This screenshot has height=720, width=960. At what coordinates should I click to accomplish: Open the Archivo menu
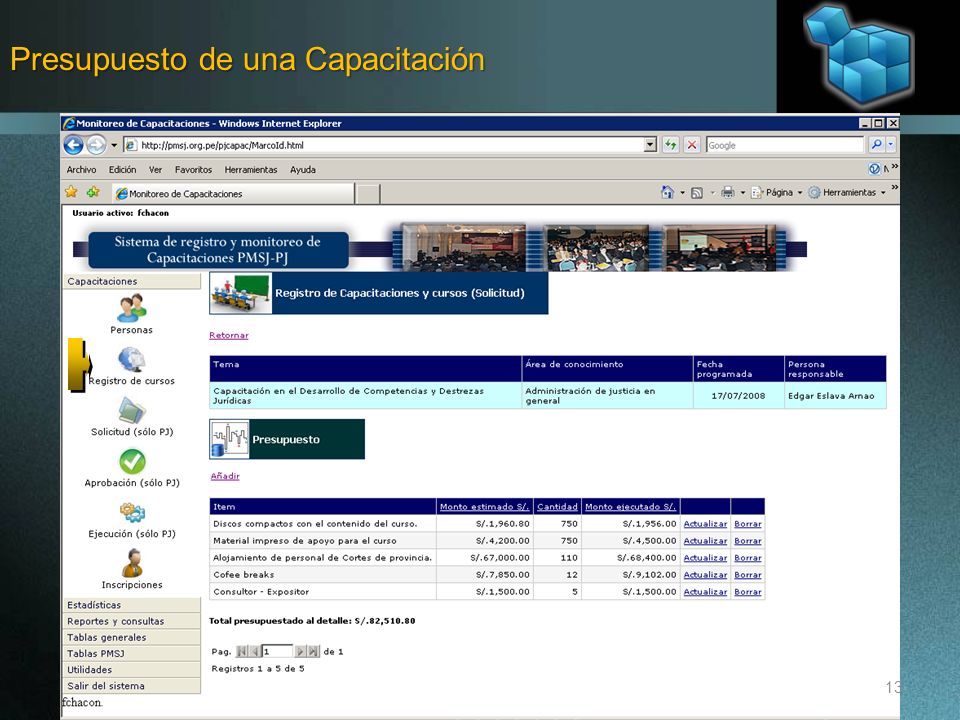81,170
